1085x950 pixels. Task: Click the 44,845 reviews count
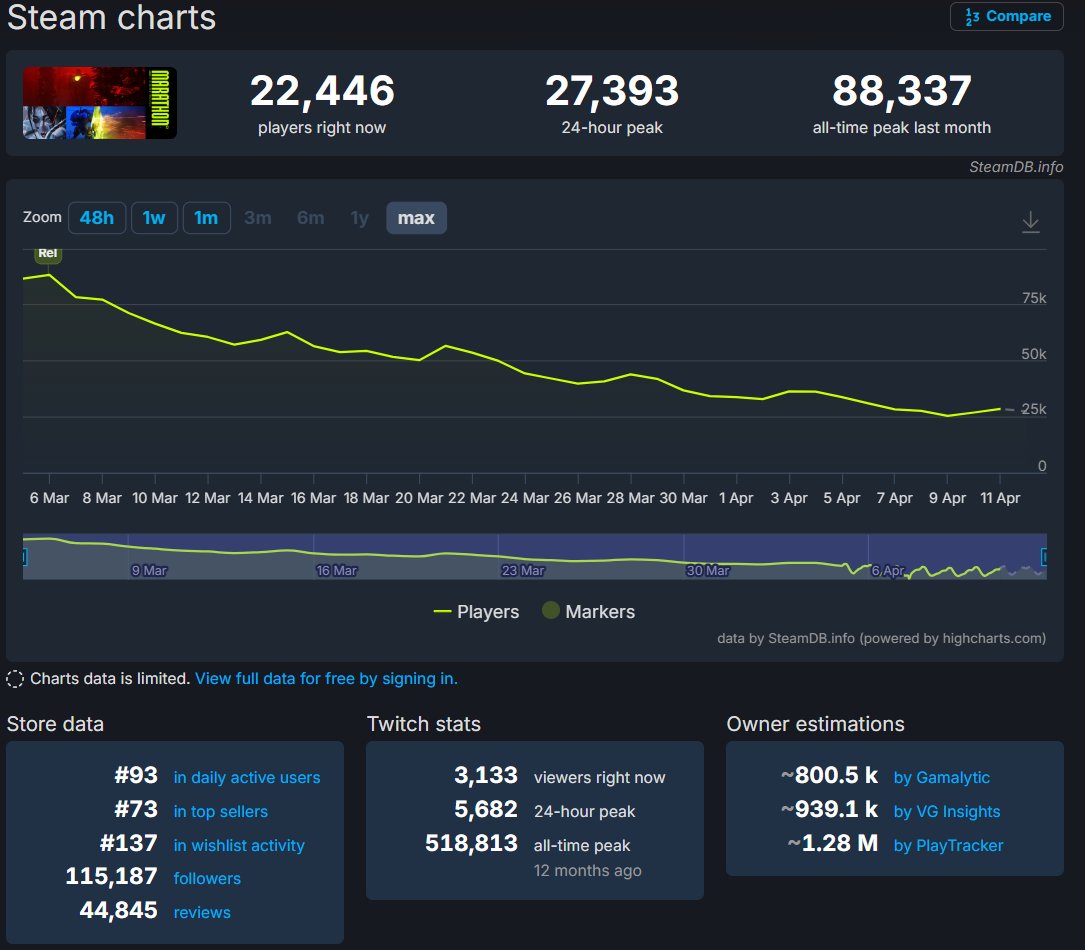[x=118, y=910]
